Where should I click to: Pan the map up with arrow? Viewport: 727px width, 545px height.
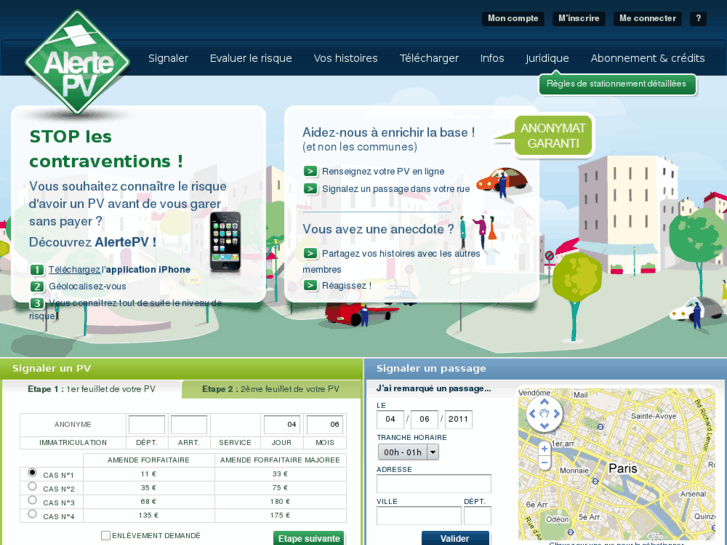pyautogui.click(x=544, y=402)
